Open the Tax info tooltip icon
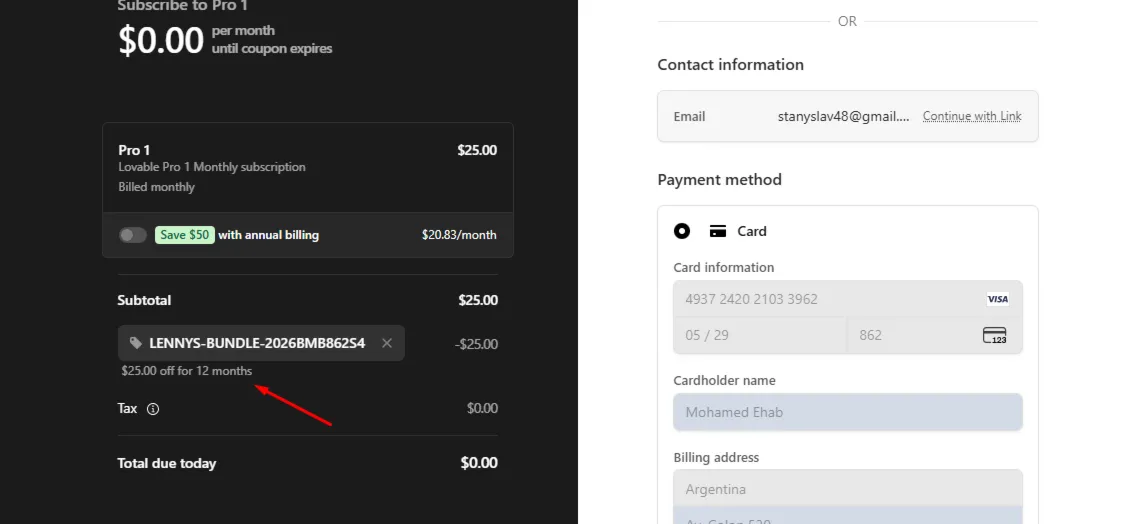 pos(153,409)
